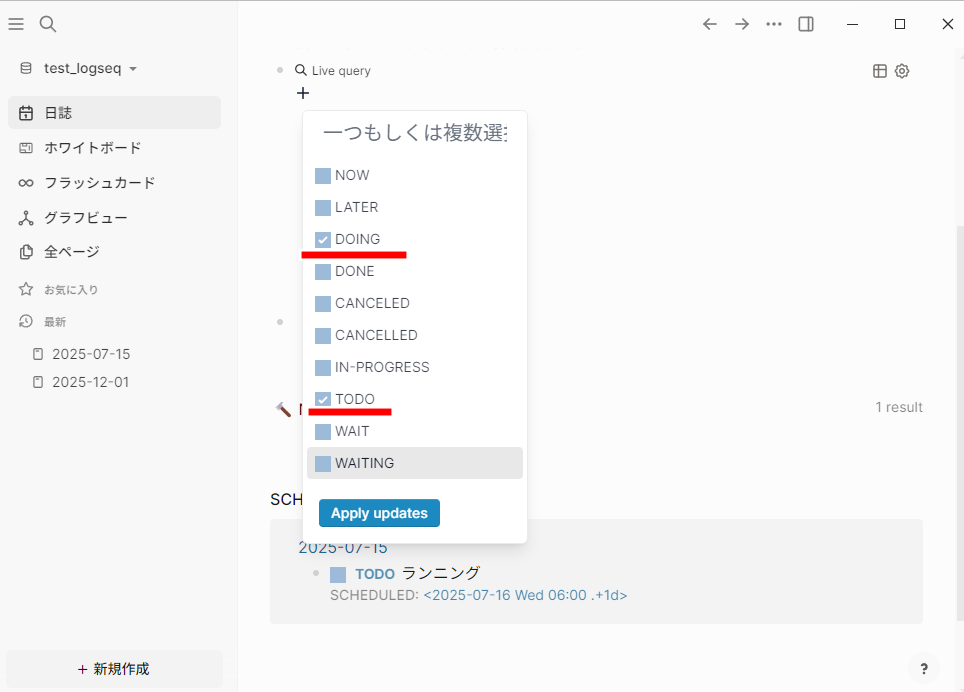
Task: Check the WAITING checkbox
Action: pyautogui.click(x=323, y=463)
